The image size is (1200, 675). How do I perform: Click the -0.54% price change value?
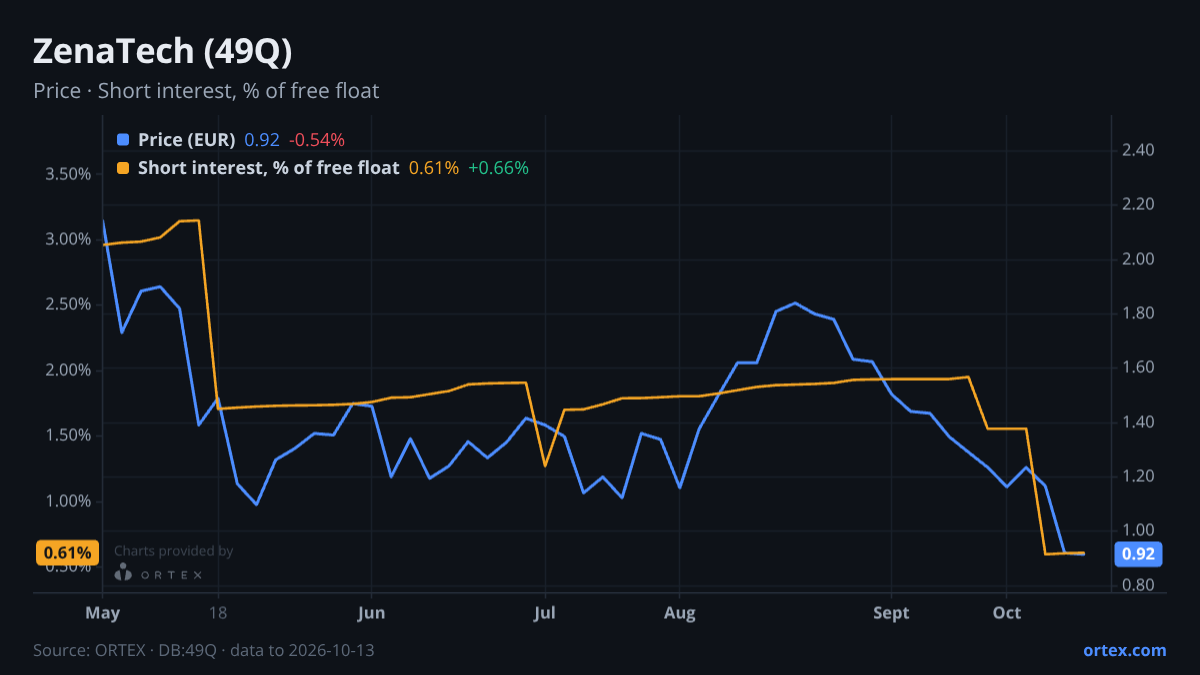coord(317,140)
